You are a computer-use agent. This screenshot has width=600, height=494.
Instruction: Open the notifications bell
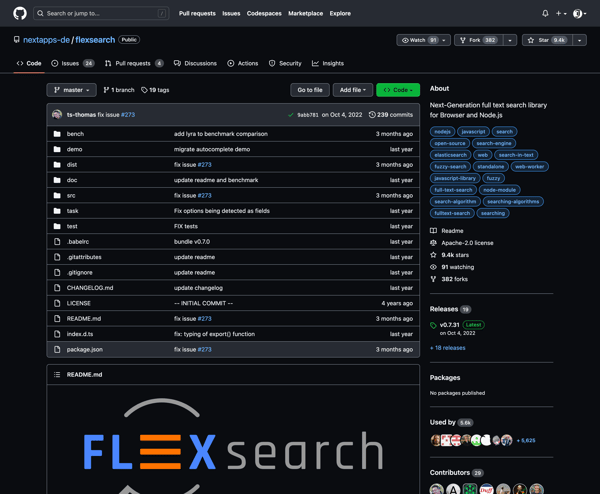click(x=545, y=13)
